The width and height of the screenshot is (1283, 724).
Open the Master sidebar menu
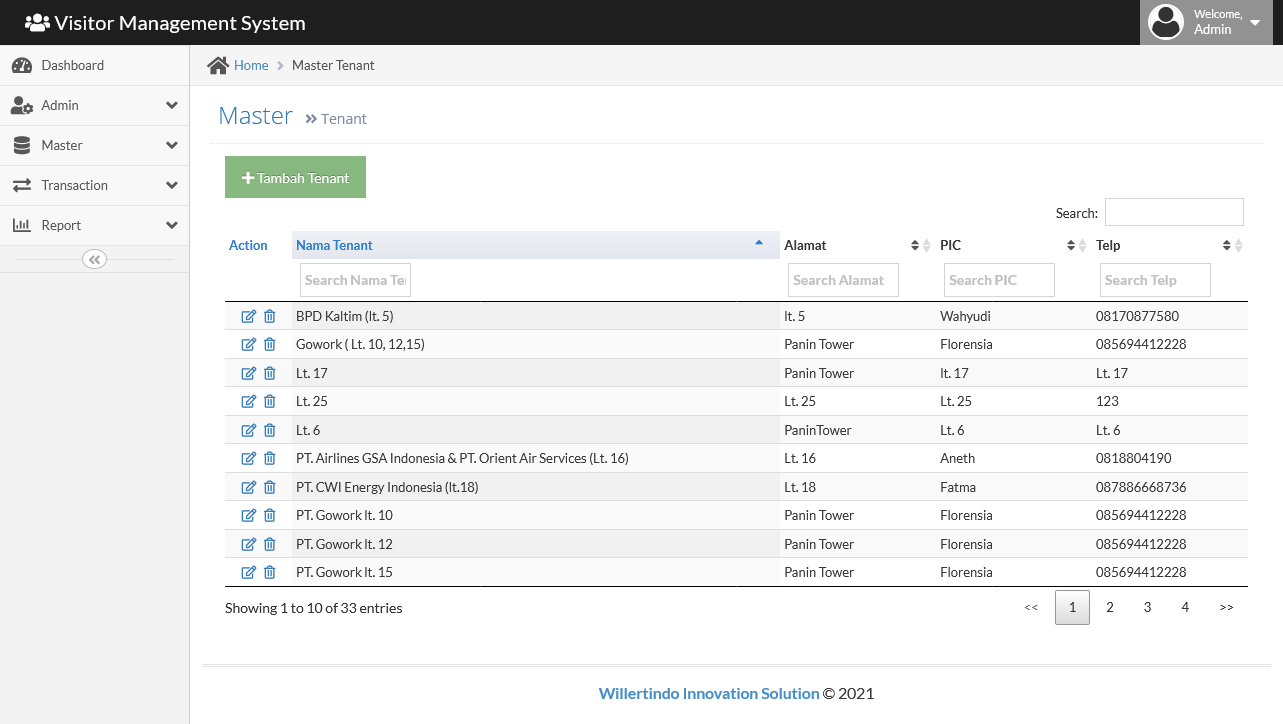coord(94,145)
